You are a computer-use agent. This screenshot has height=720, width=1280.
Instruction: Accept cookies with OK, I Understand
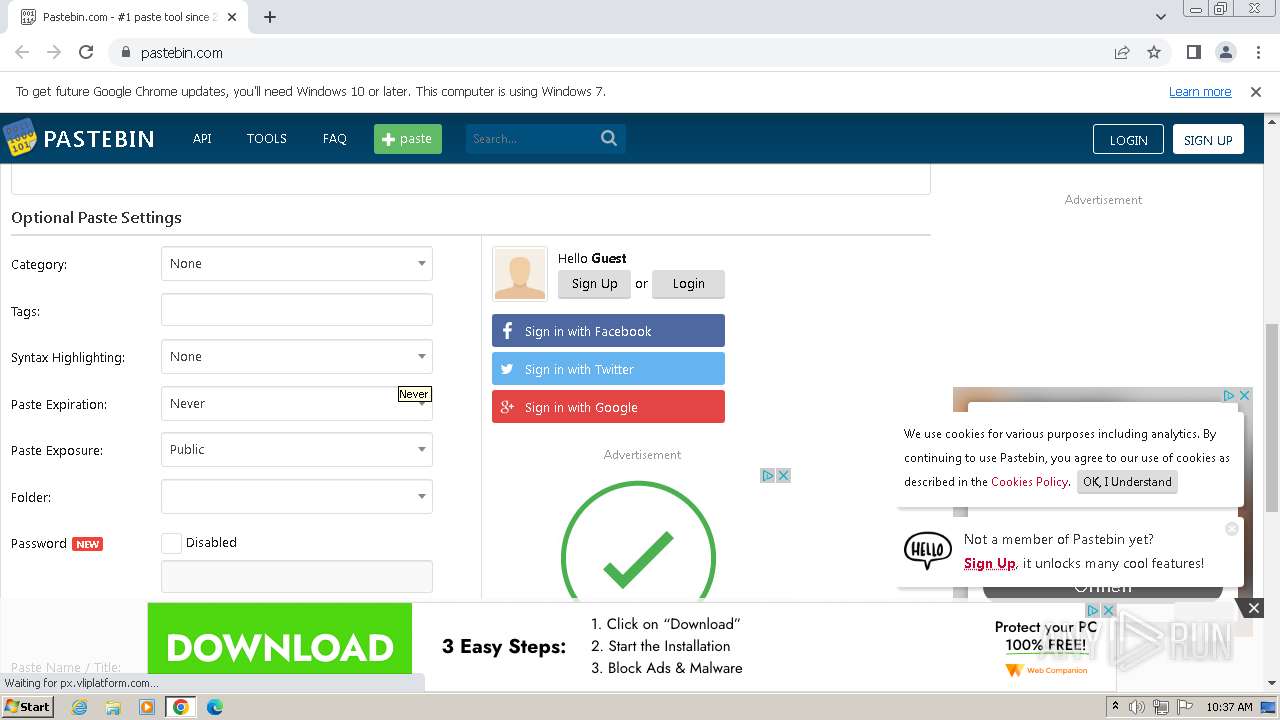(1127, 482)
